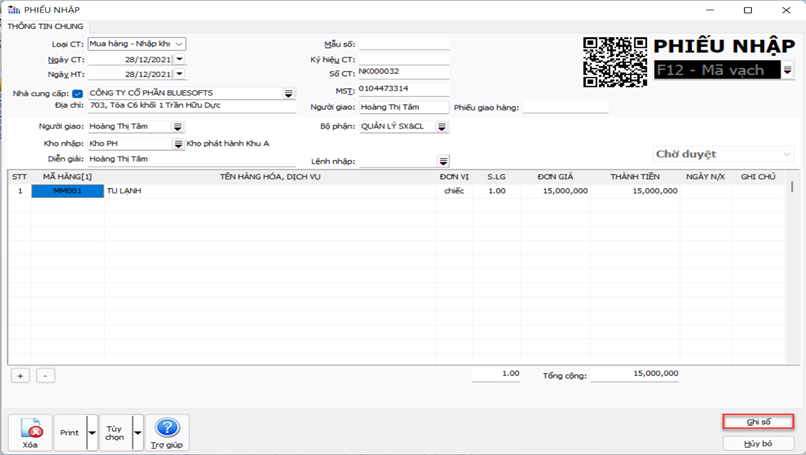Click the THÀNH TIỀN column header

[635, 177]
